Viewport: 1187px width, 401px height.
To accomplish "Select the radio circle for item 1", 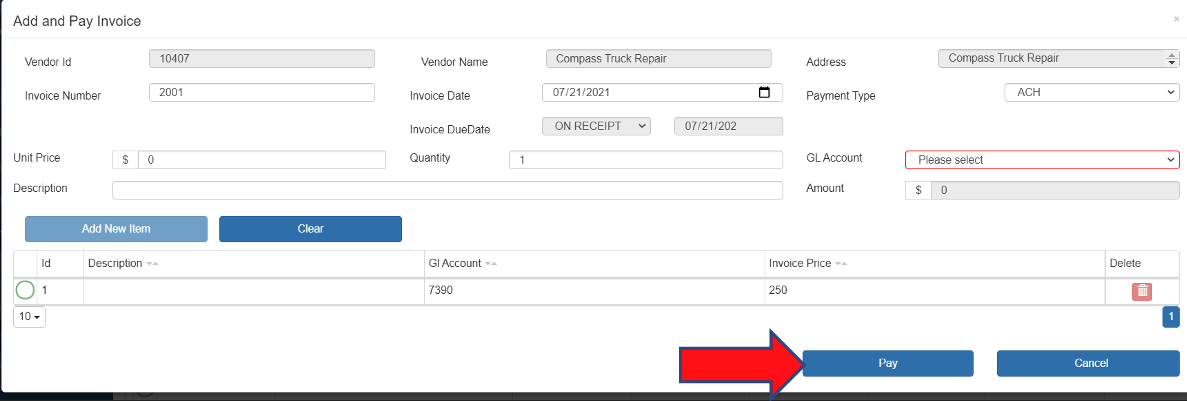I will coord(25,290).
